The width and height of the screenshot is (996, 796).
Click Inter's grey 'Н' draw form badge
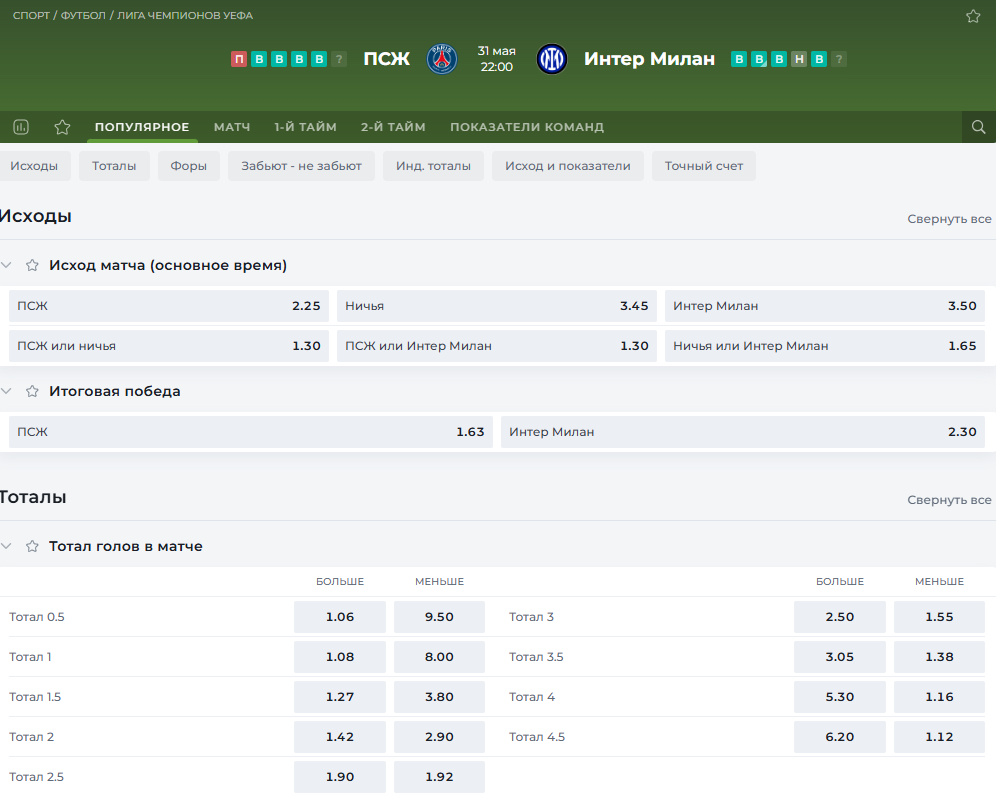(799, 59)
